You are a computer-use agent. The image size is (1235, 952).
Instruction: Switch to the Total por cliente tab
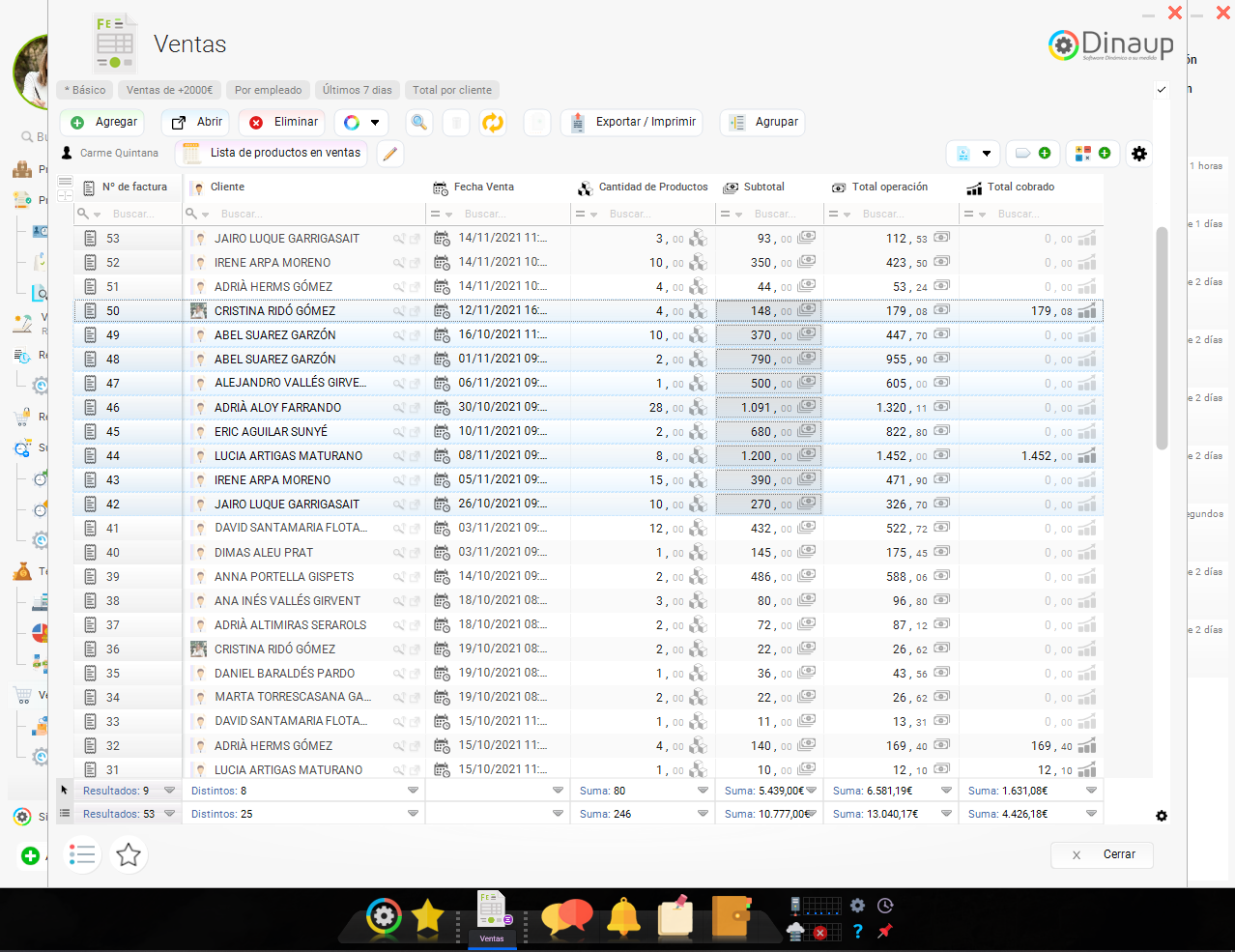[x=452, y=90]
